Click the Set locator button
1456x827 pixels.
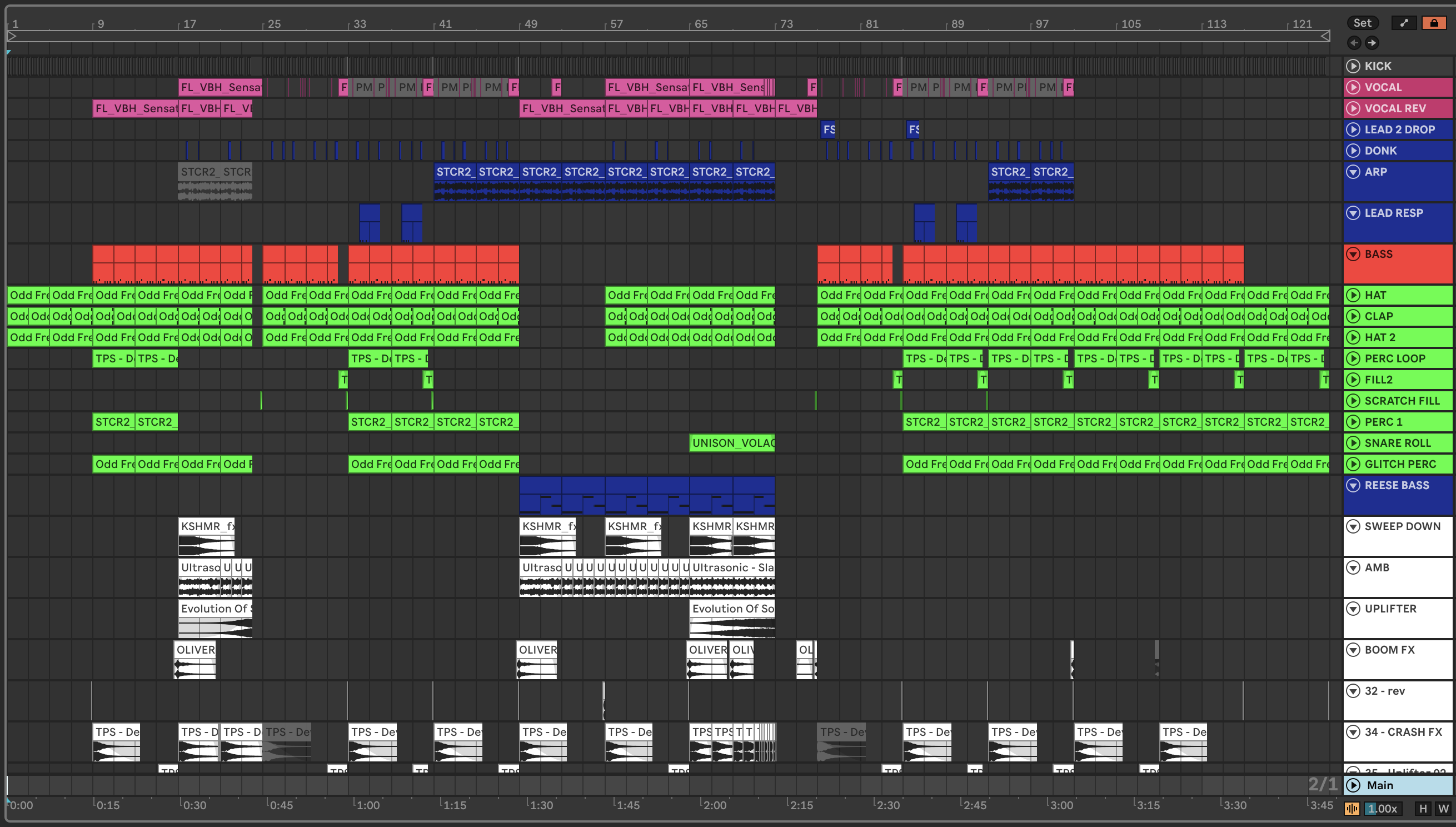1362,23
